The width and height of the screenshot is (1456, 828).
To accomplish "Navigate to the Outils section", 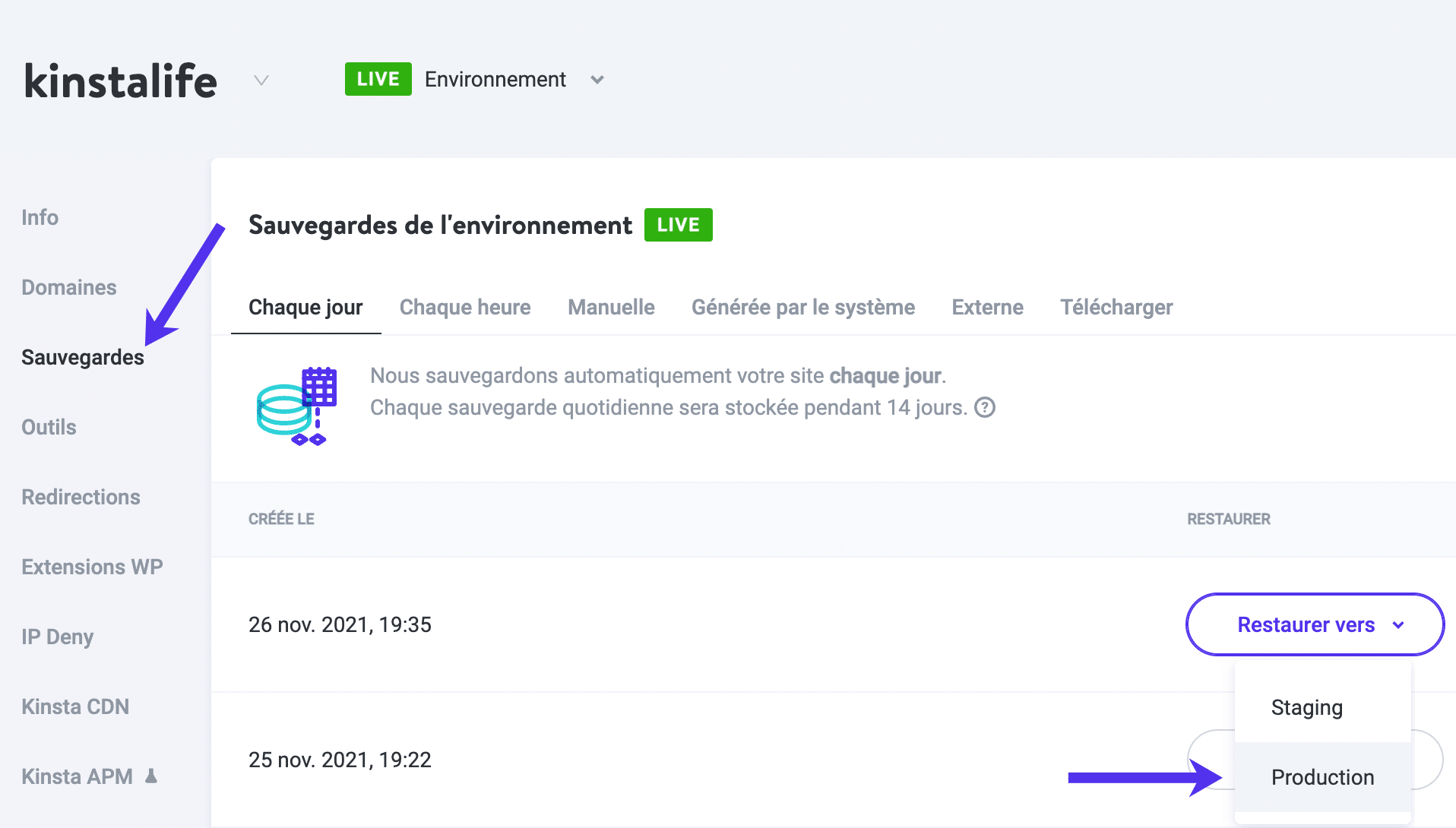I will 48,427.
